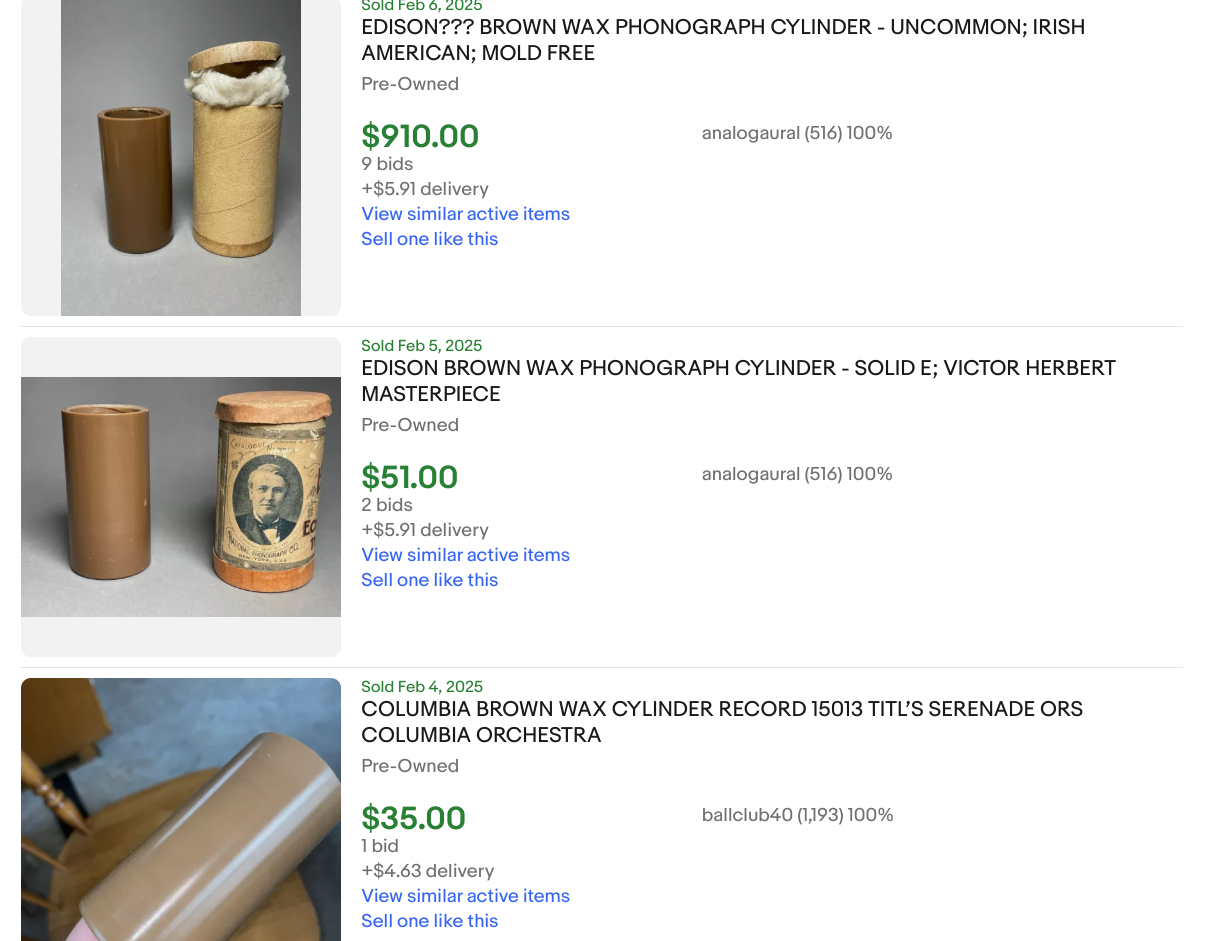Click the "2 bids" text
This screenshot has width=1215, height=941.
[x=387, y=505]
